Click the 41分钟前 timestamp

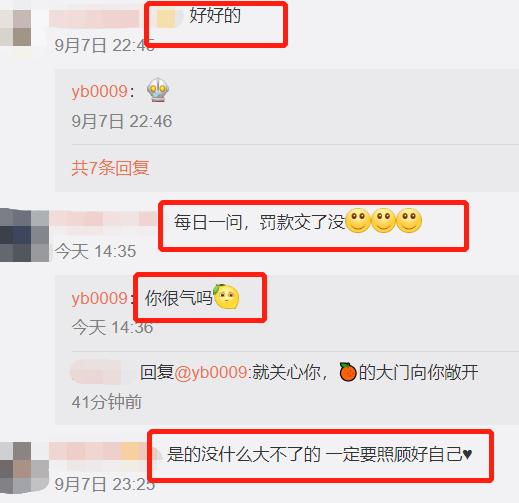[107, 402]
